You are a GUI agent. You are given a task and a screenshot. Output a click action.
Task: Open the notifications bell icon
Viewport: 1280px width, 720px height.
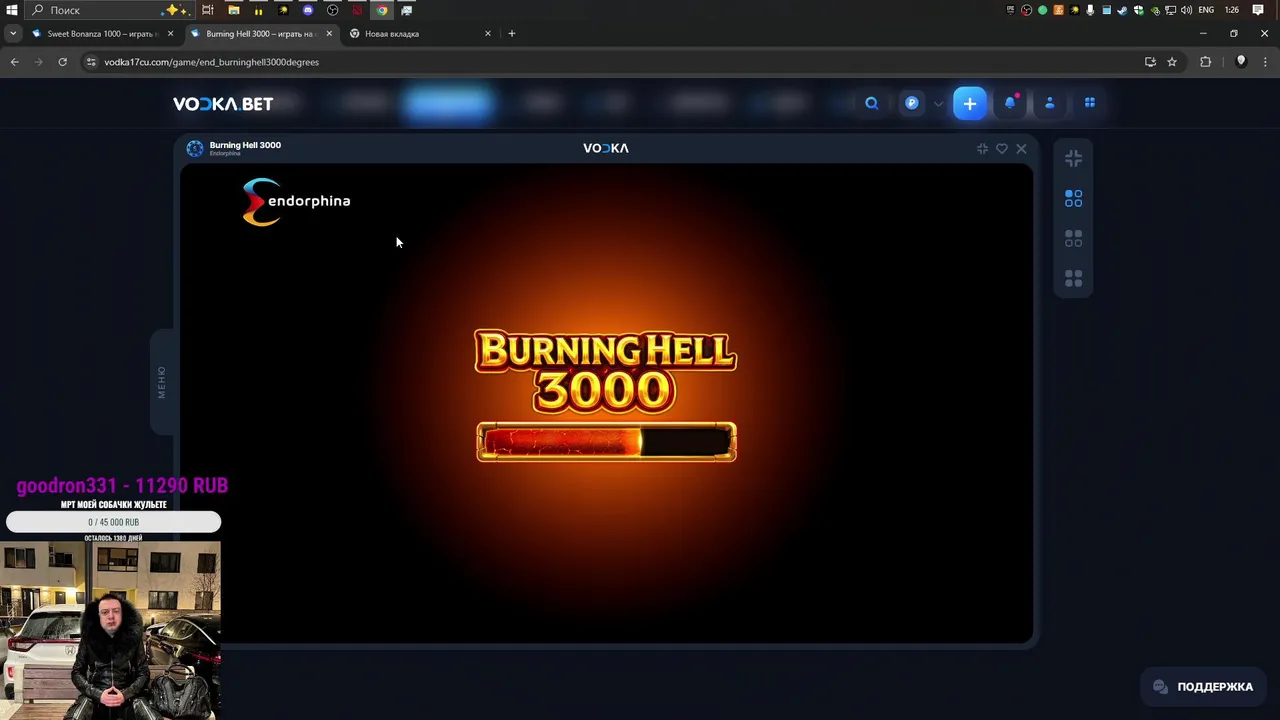[x=1010, y=103]
